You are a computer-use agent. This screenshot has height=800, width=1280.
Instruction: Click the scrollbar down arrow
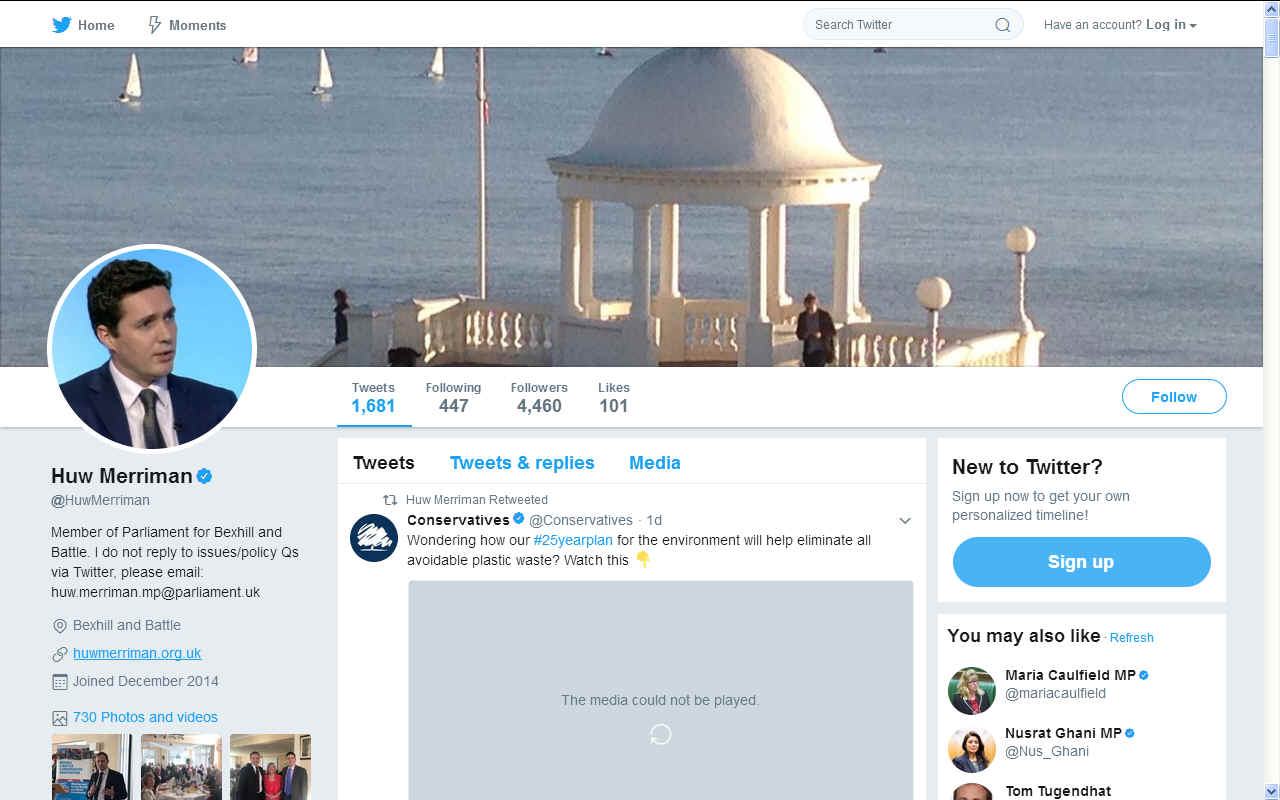pos(1271,791)
